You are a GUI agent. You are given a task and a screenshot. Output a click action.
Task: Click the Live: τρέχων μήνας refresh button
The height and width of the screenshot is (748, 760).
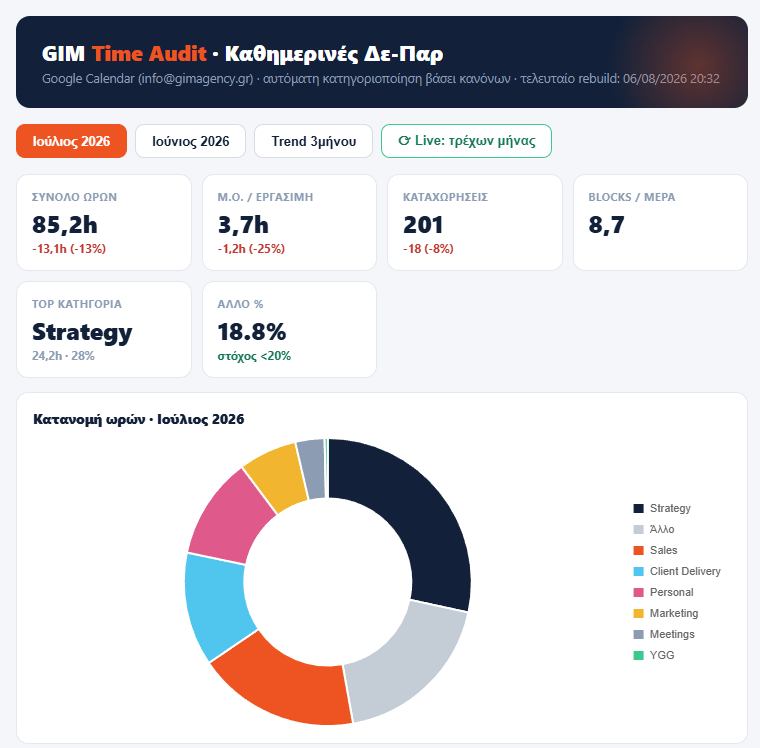tap(466, 141)
